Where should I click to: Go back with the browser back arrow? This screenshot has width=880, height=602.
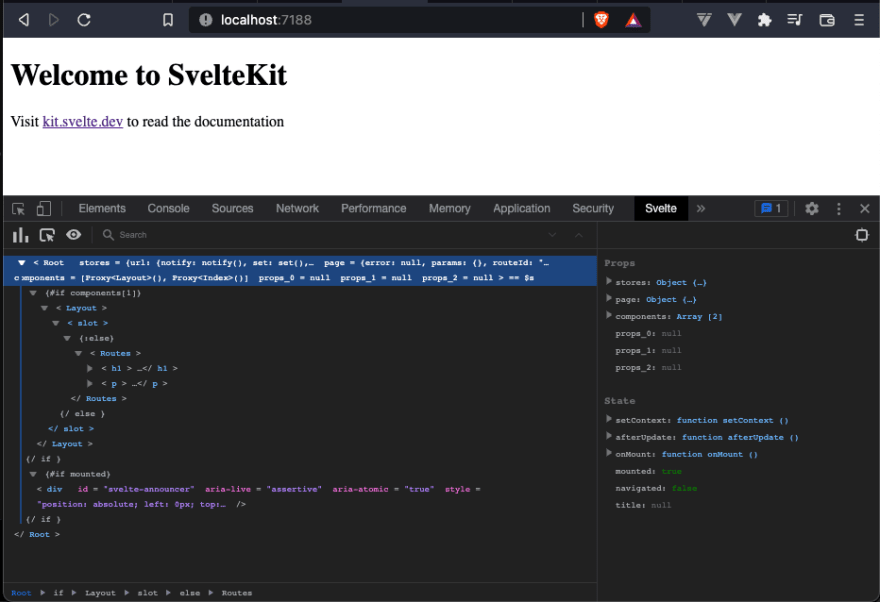pyautogui.click(x=24, y=20)
